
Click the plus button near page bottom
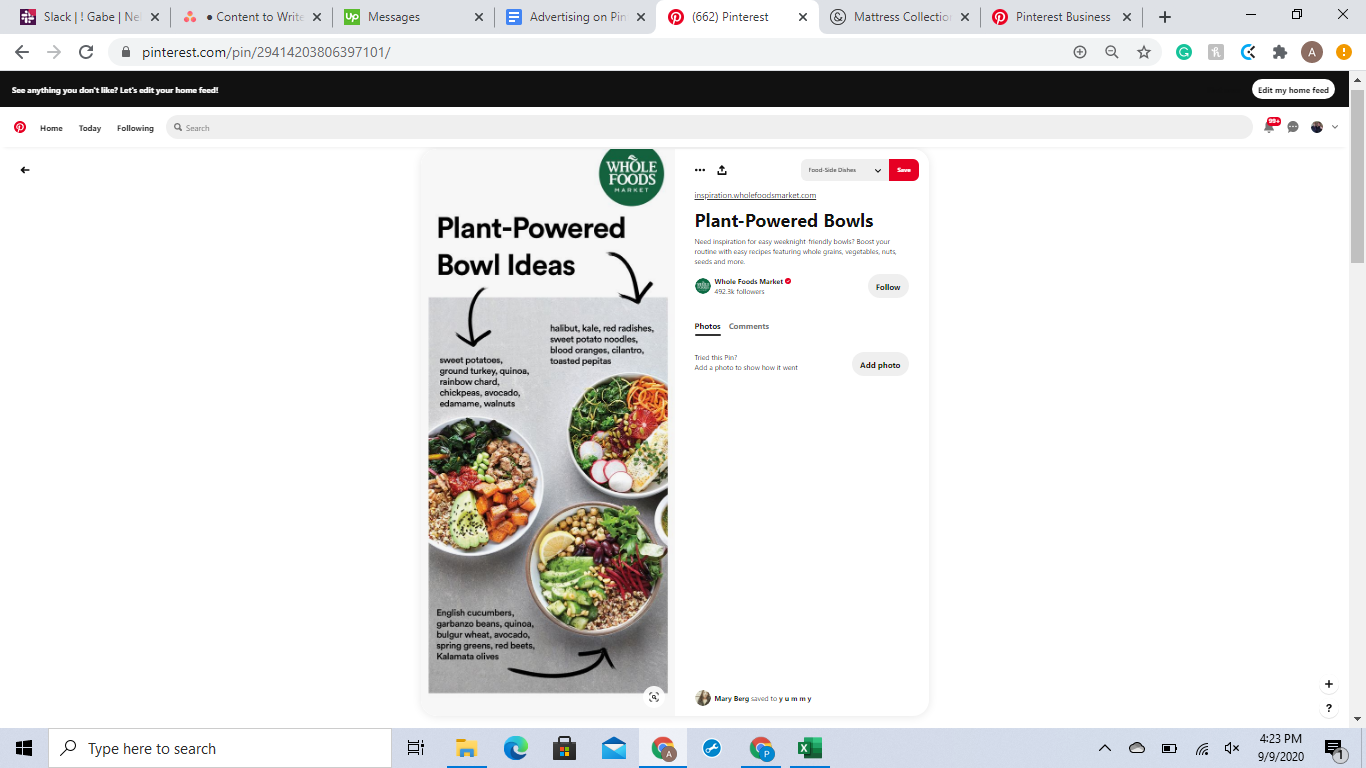coord(1329,685)
